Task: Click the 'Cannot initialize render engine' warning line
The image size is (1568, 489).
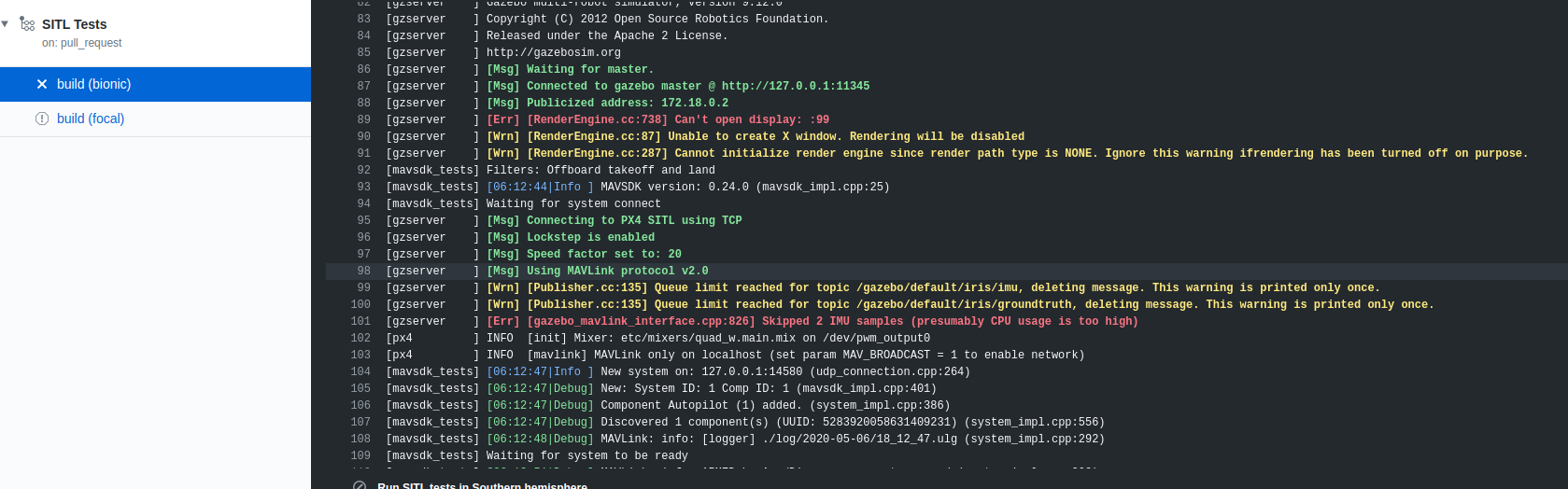Action: [x=947, y=153]
